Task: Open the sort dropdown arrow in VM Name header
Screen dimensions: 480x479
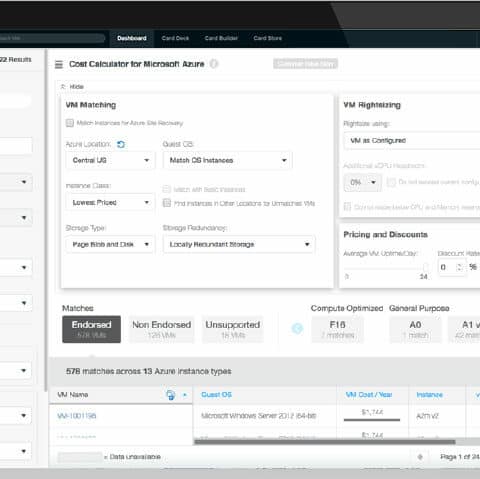Action: (185, 395)
